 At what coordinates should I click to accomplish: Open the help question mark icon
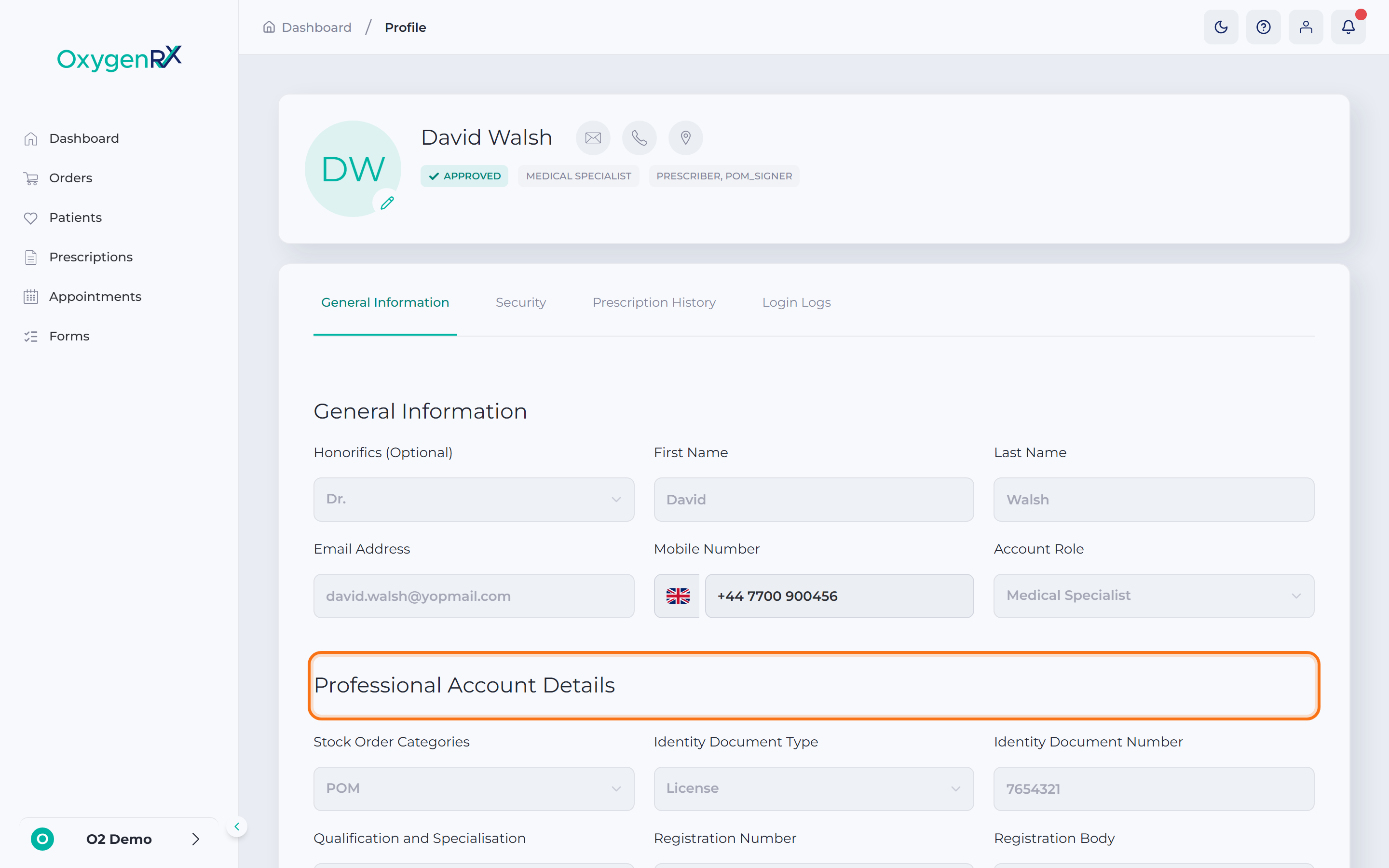[1263, 27]
